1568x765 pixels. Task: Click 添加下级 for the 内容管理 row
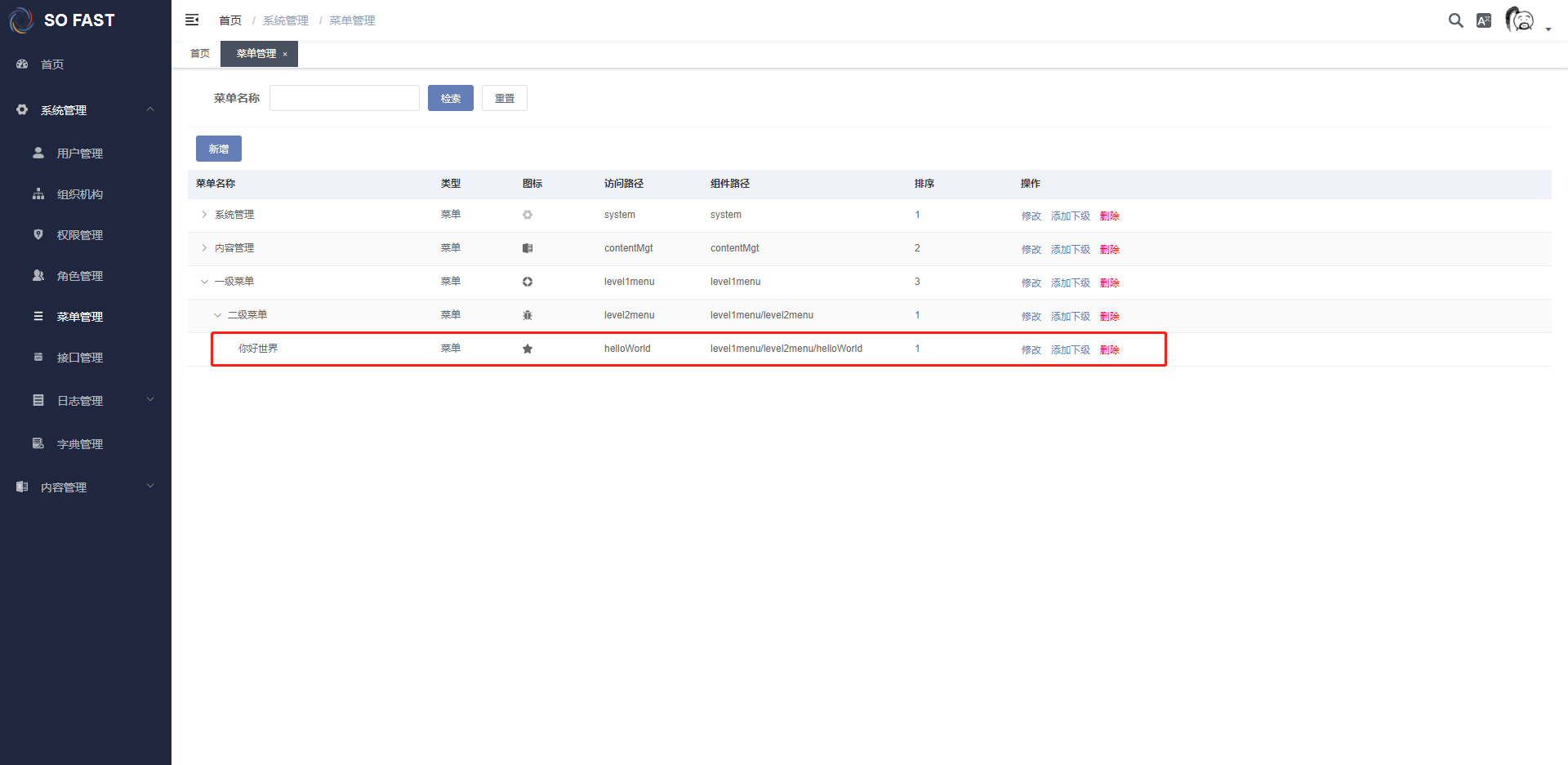pos(1070,249)
